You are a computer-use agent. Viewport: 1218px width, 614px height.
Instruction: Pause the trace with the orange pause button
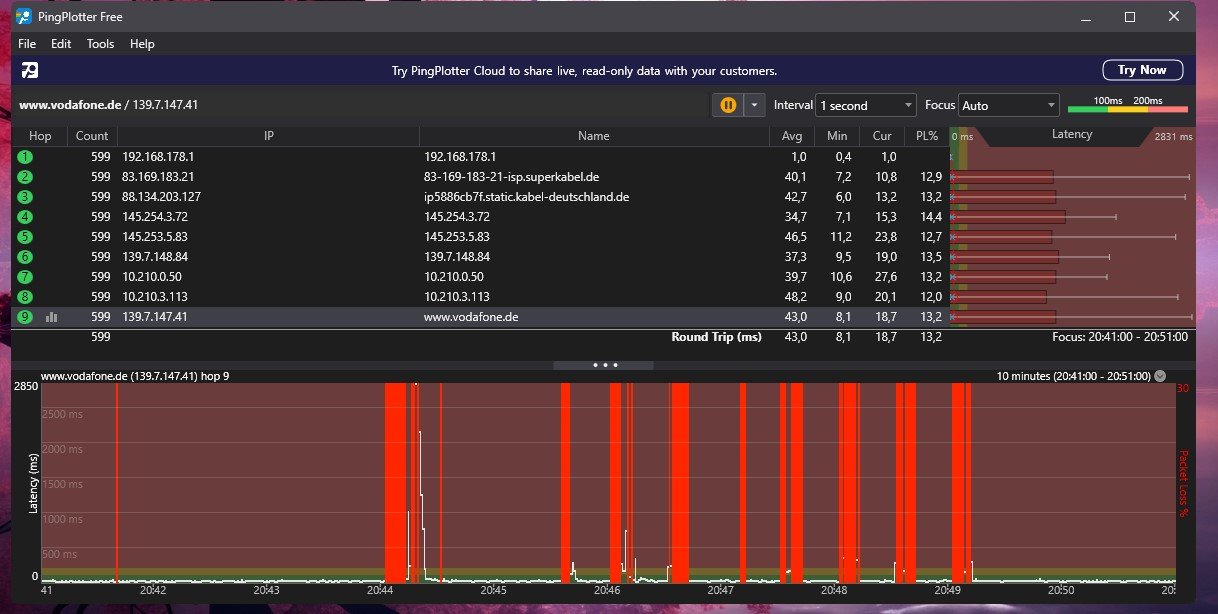[x=728, y=105]
